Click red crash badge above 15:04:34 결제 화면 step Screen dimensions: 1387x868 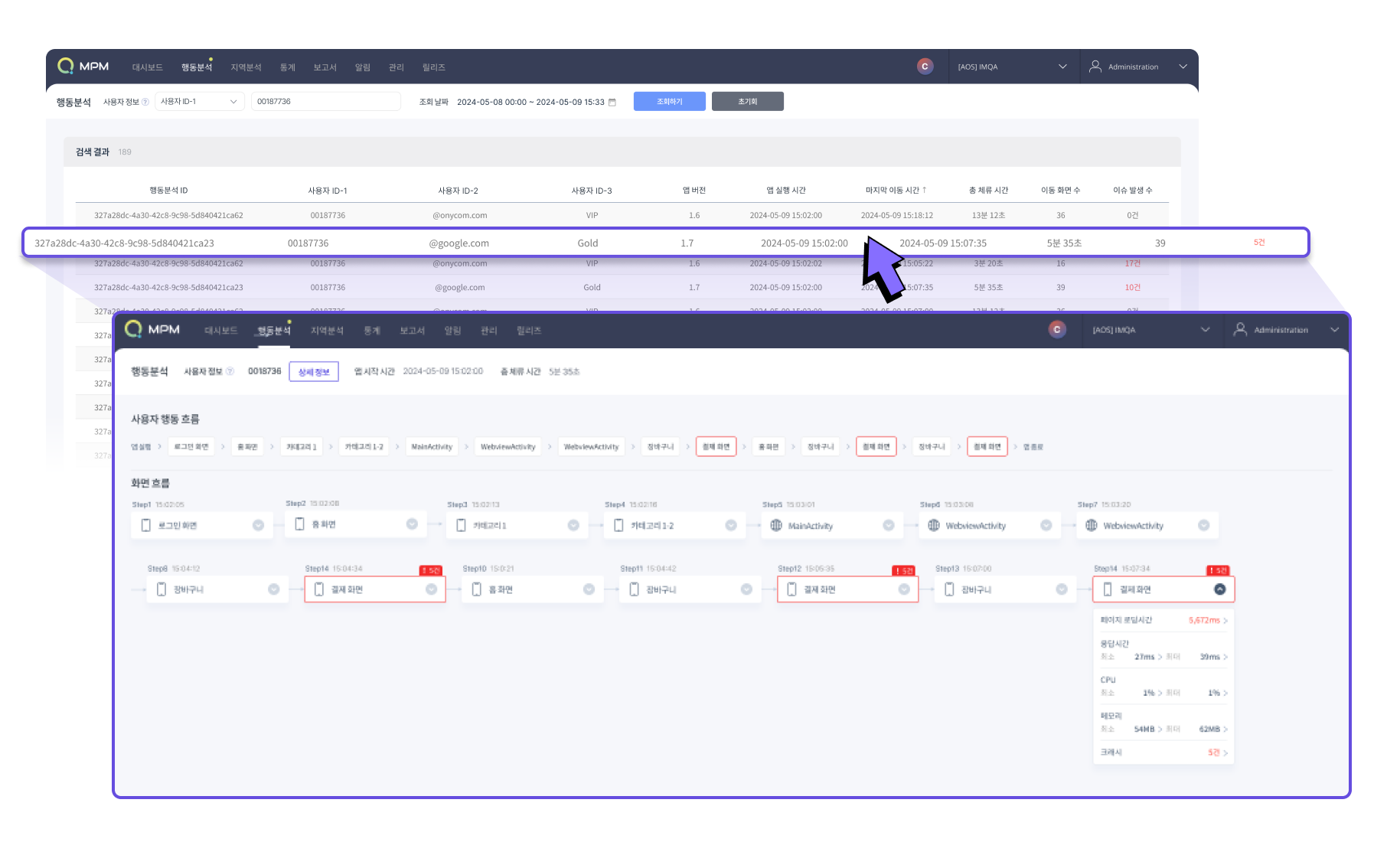(431, 571)
